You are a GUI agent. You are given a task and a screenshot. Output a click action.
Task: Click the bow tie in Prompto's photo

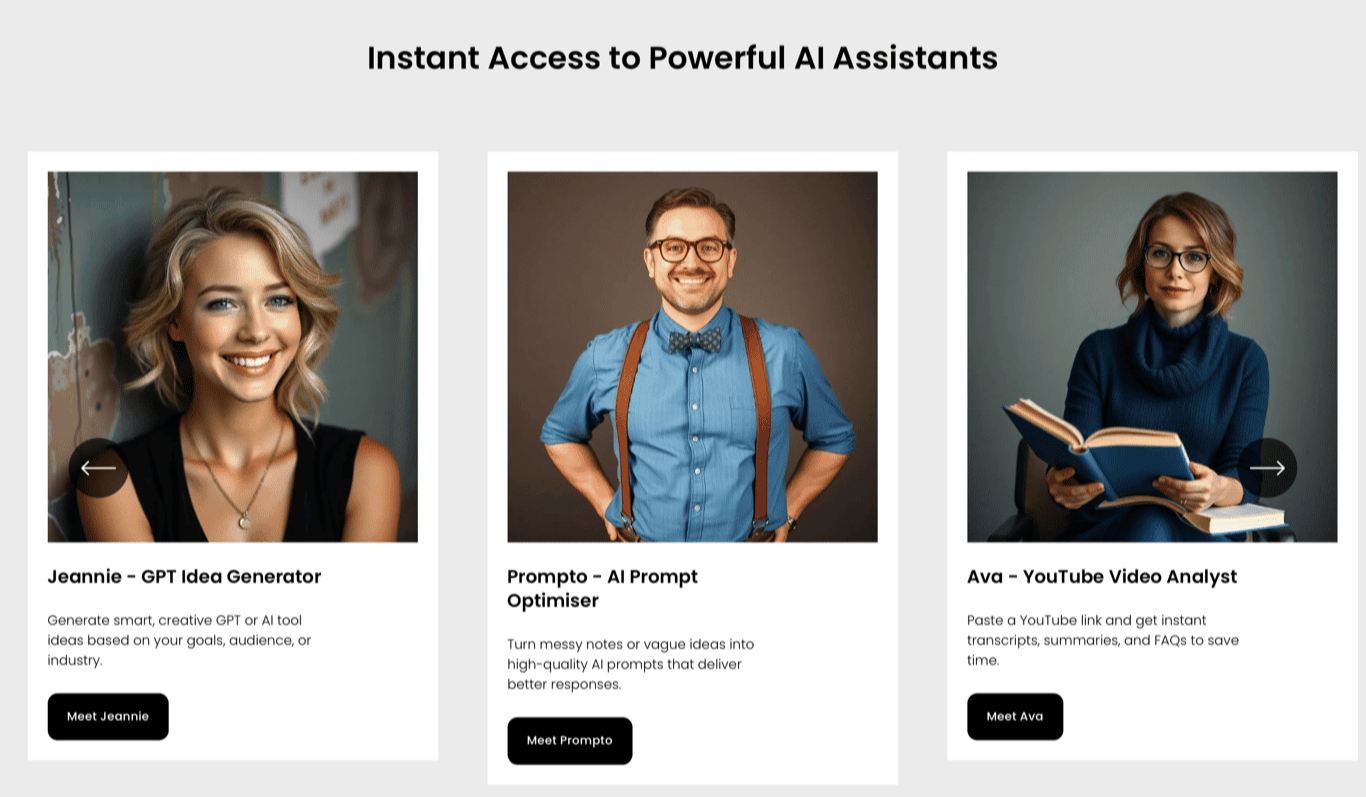point(694,340)
